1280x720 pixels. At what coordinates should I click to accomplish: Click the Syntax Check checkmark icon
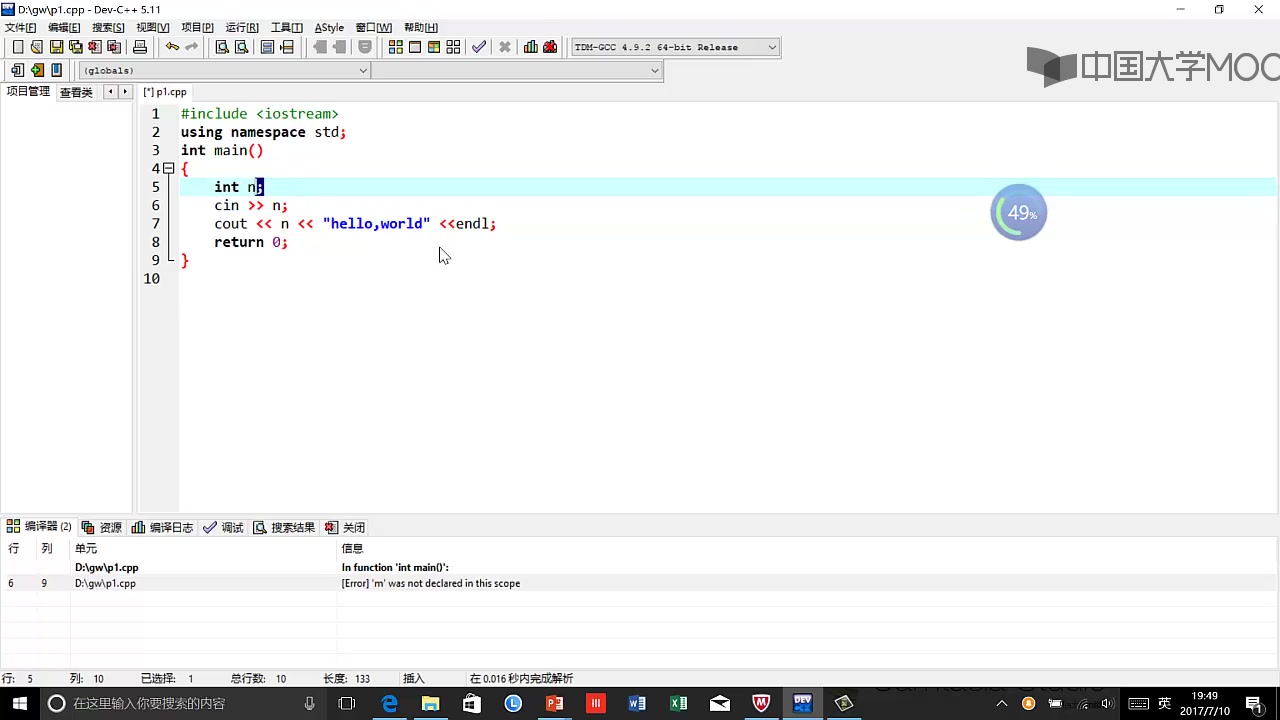(x=479, y=47)
